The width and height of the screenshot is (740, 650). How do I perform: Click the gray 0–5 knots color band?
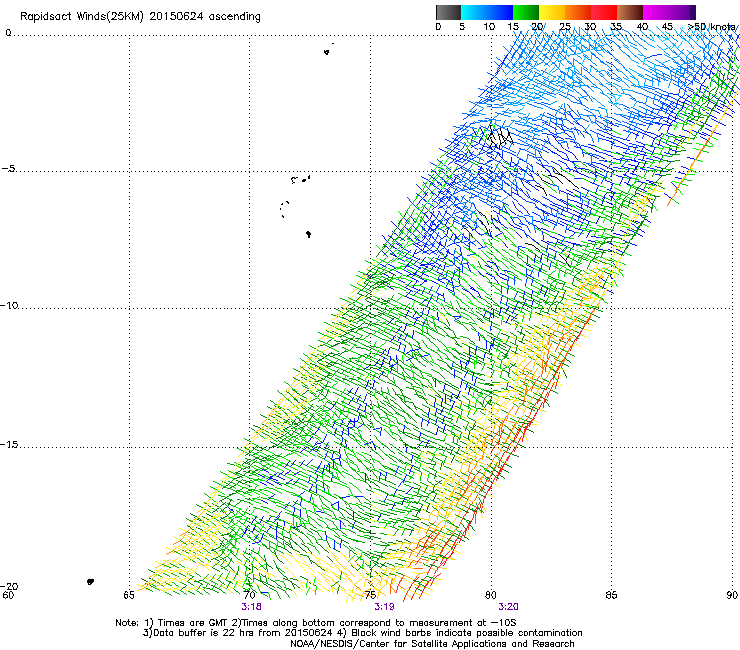448,12
